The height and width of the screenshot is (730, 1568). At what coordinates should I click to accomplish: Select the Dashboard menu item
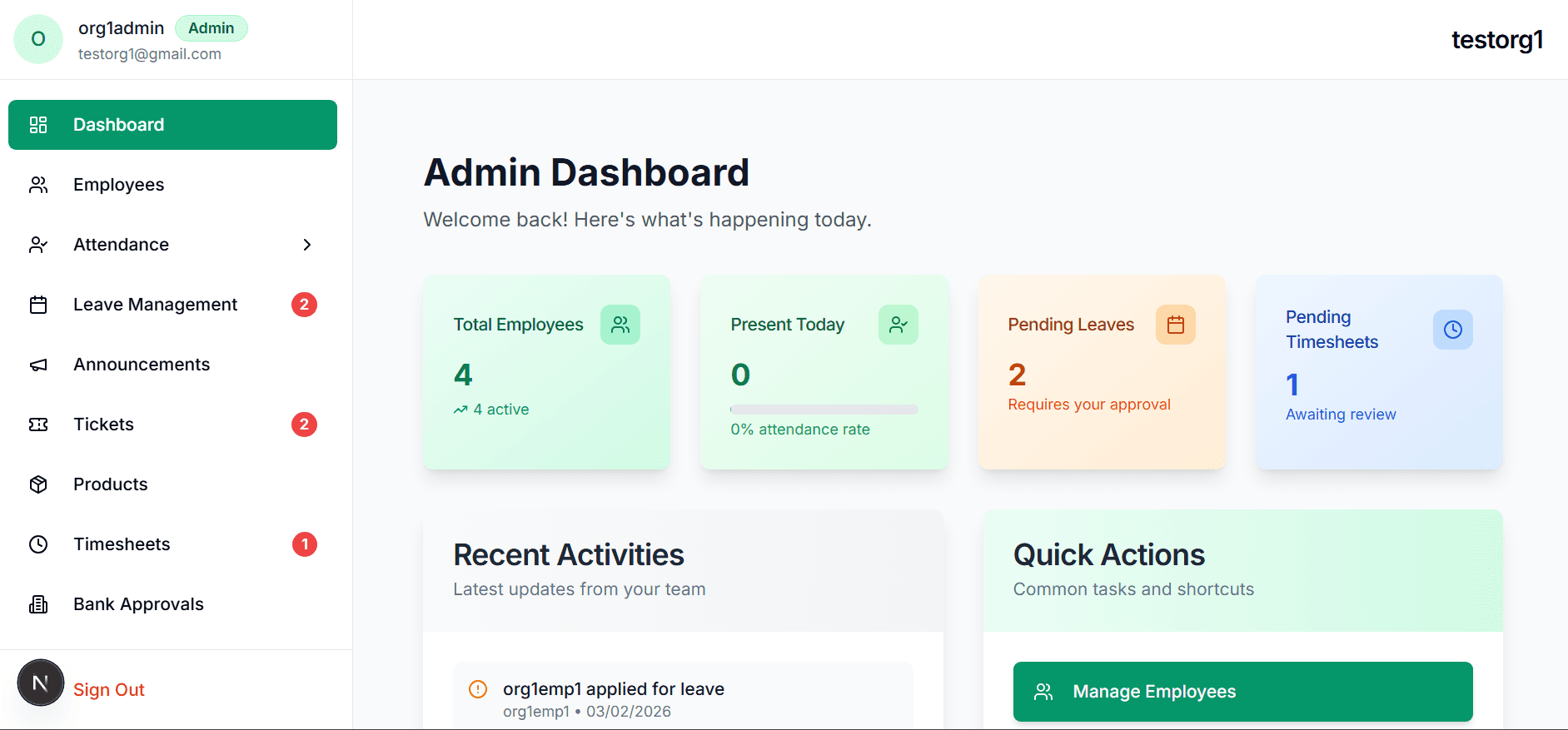[172, 125]
